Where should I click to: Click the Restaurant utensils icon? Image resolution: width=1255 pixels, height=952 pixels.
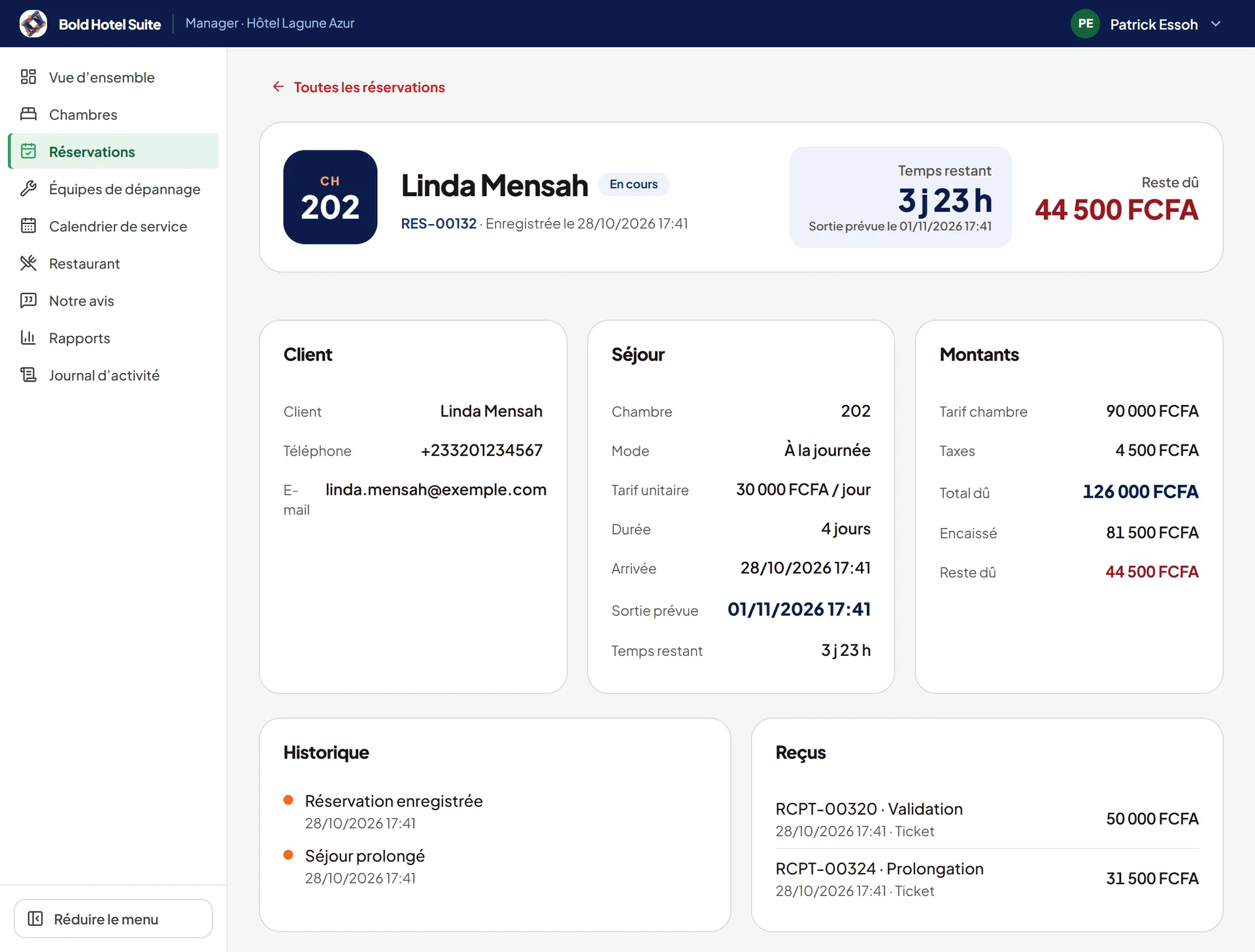pos(28,263)
